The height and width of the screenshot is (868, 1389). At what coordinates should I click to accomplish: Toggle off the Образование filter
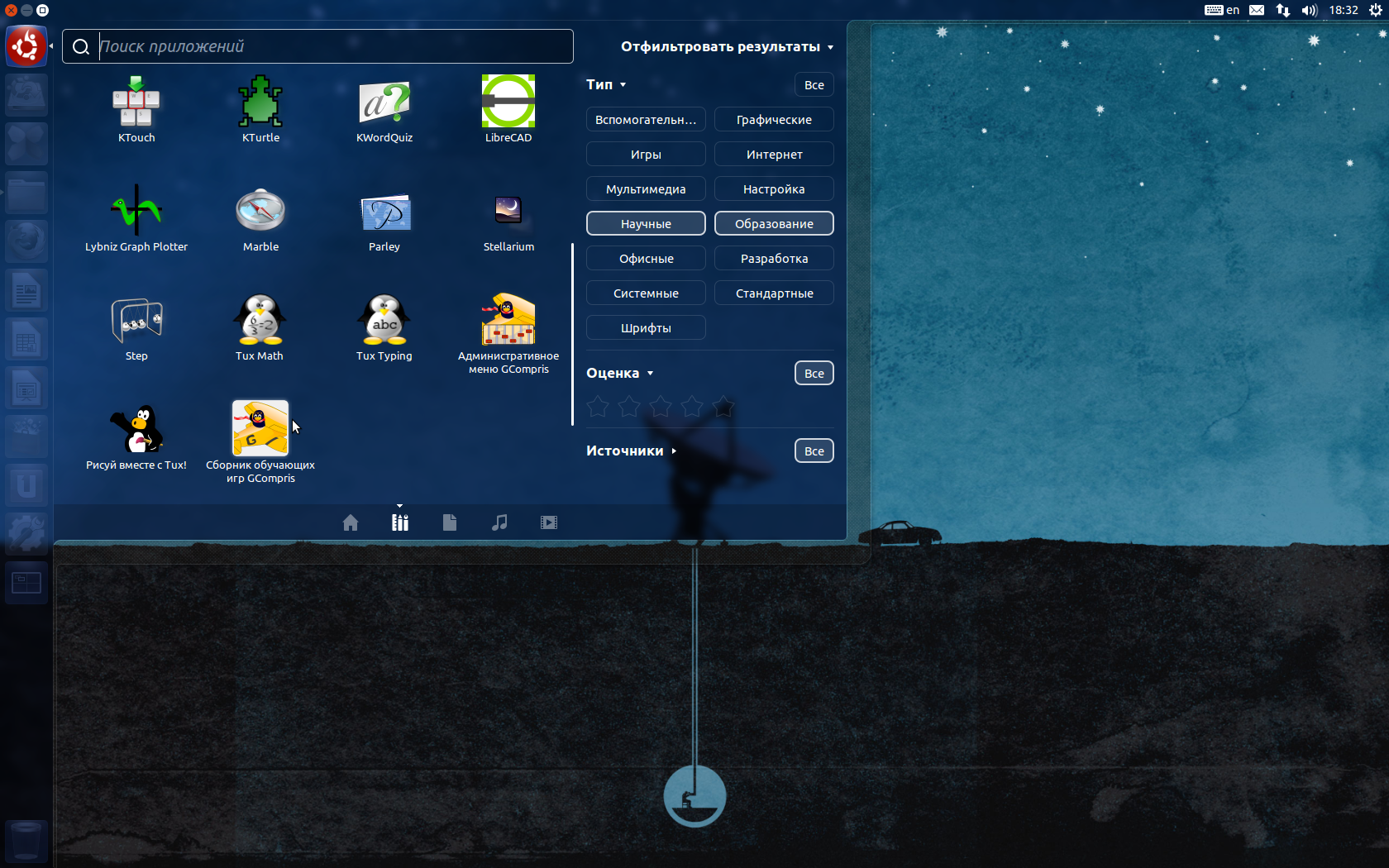(x=774, y=224)
